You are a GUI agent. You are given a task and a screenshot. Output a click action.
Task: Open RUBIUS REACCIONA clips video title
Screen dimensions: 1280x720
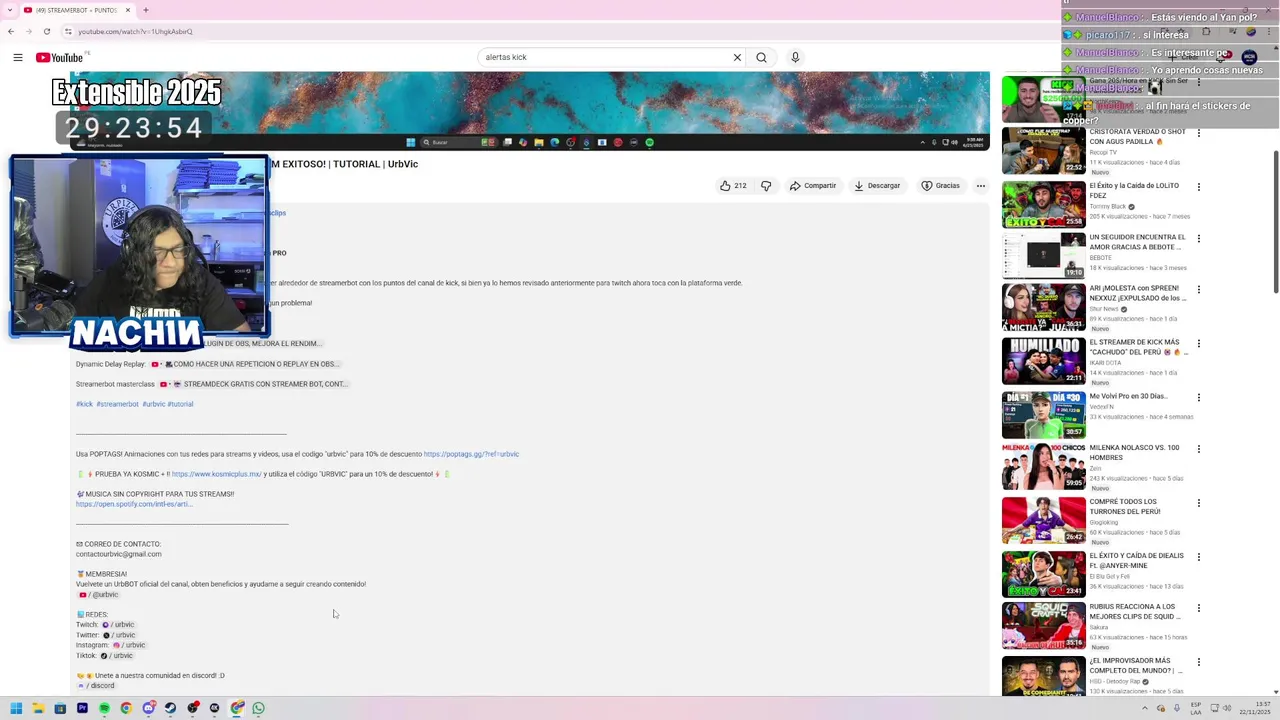(x=1136, y=611)
